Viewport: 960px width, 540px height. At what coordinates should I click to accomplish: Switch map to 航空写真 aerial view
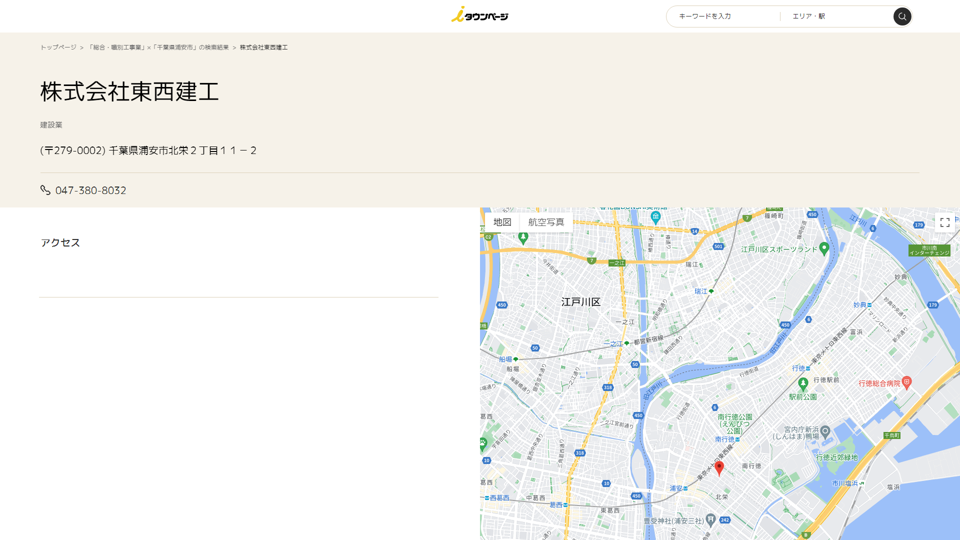546,222
